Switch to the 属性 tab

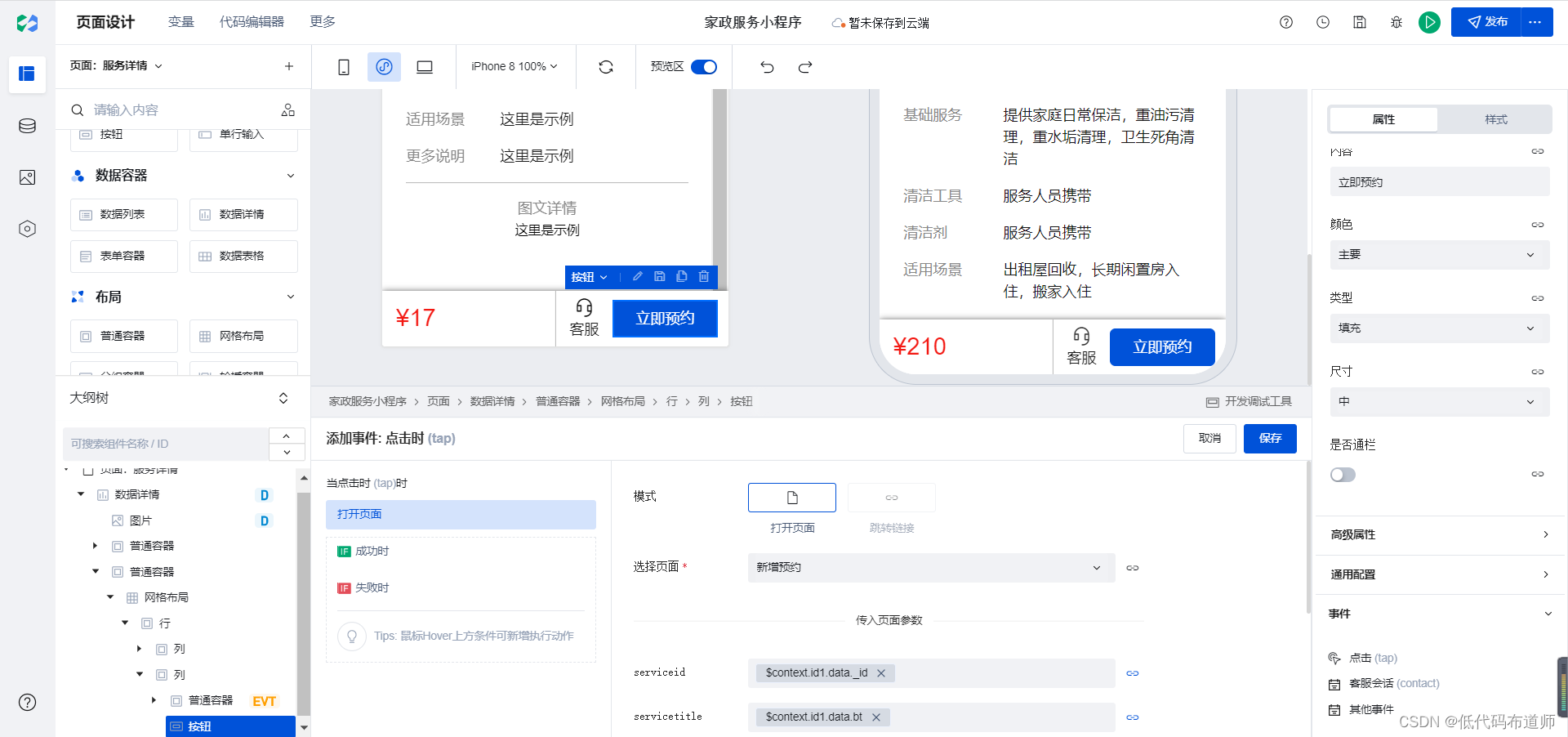(1384, 119)
